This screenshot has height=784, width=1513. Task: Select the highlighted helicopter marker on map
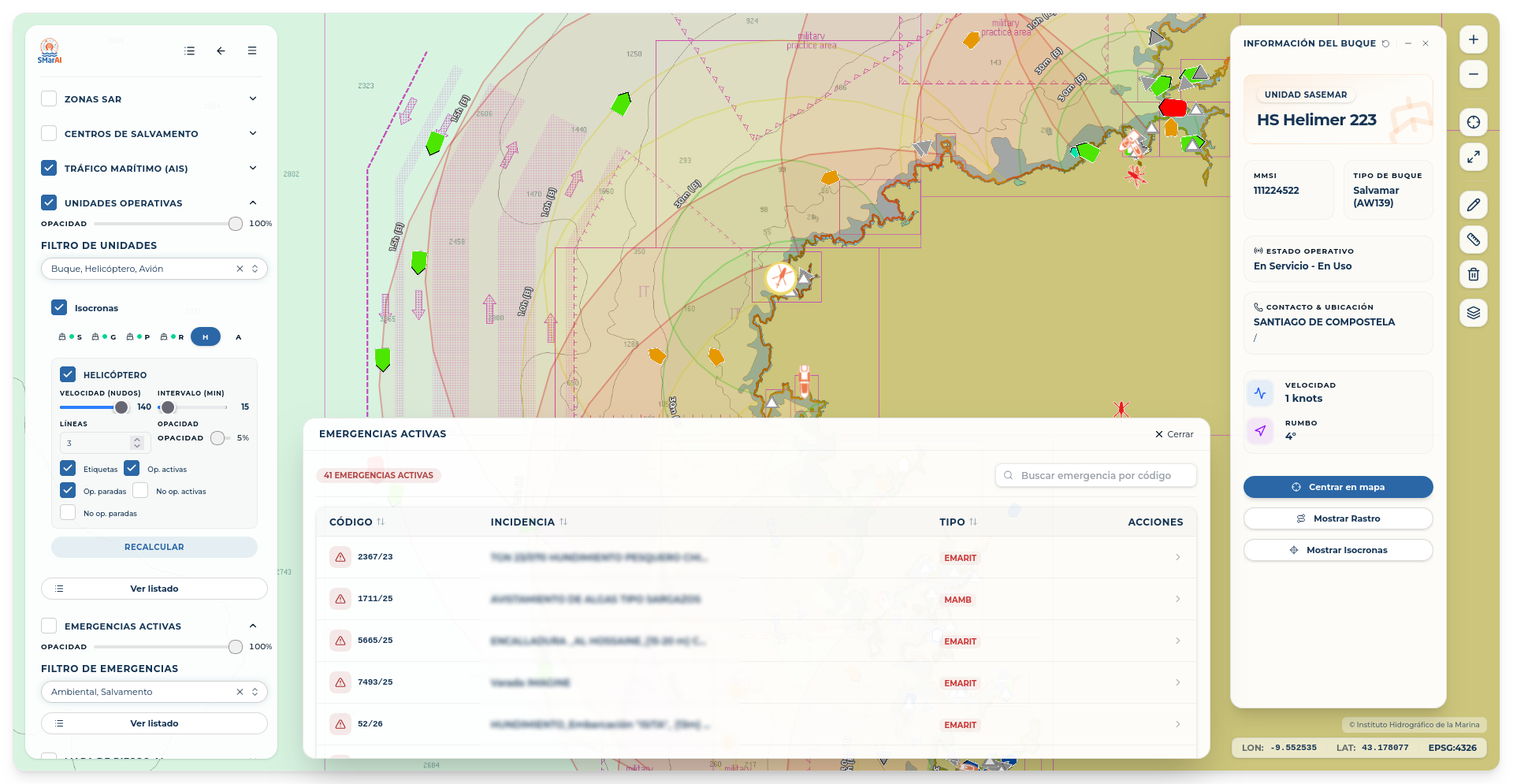pos(781,277)
